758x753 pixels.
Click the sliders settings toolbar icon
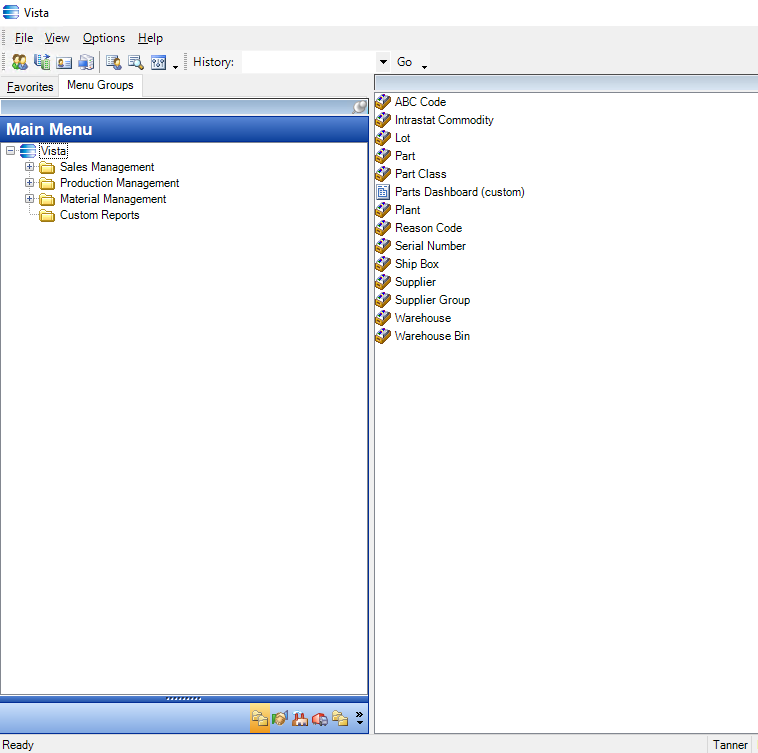point(158,62)
